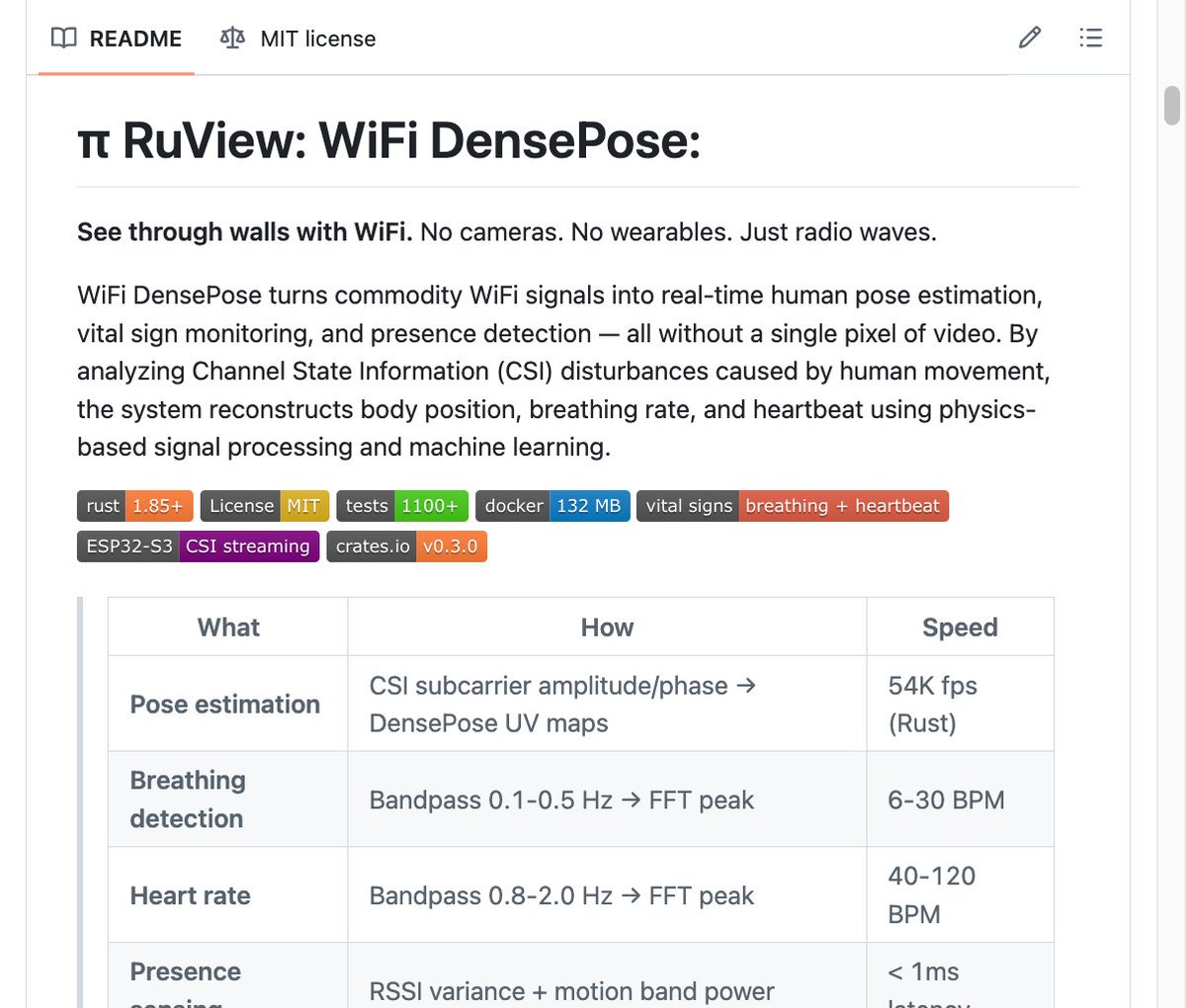Click the 'What' column header
1186x1008 pixels.
(x=228, y=628)
